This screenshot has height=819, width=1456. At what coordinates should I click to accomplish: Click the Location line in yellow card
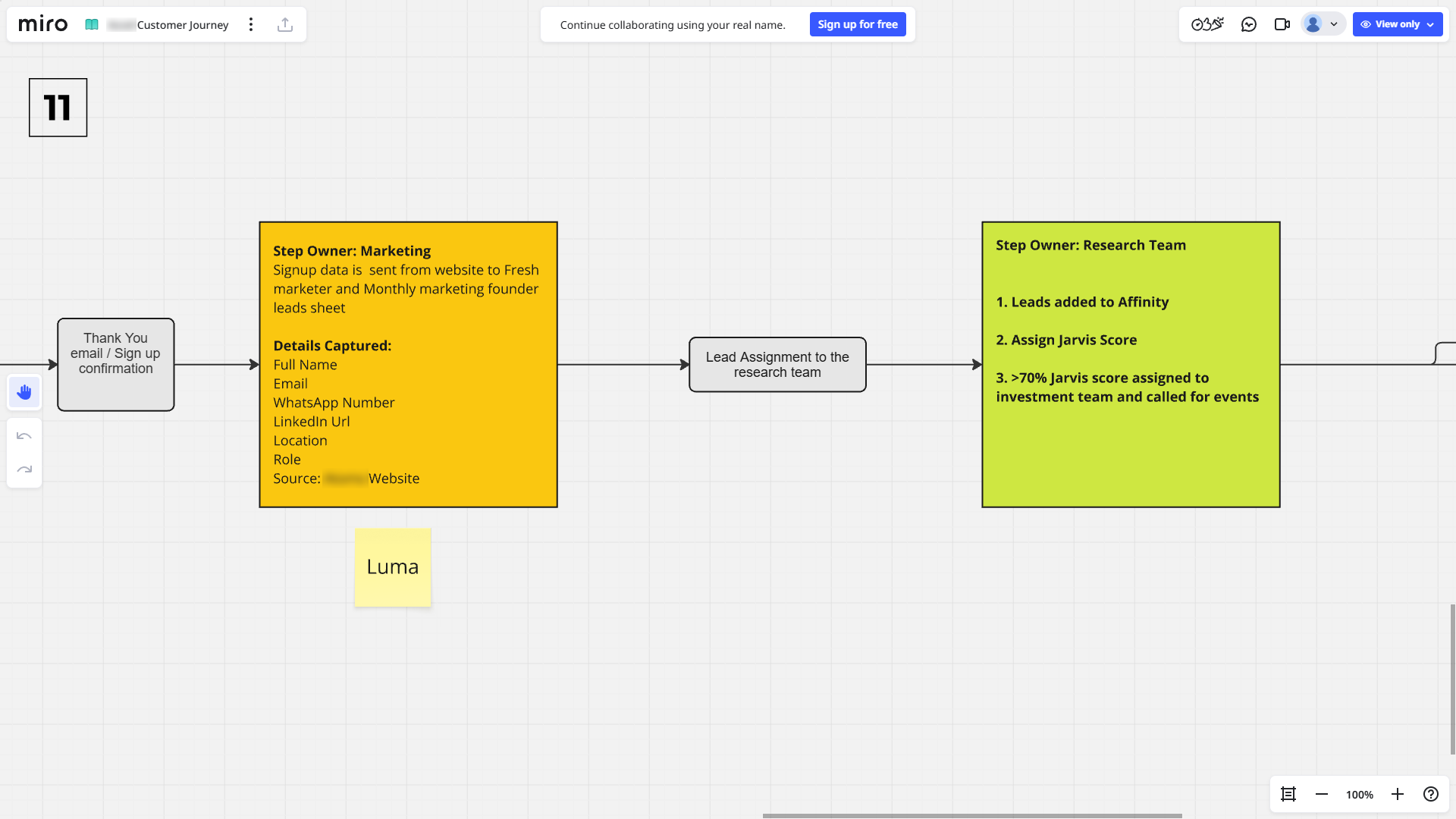click(x=300, y=441)
